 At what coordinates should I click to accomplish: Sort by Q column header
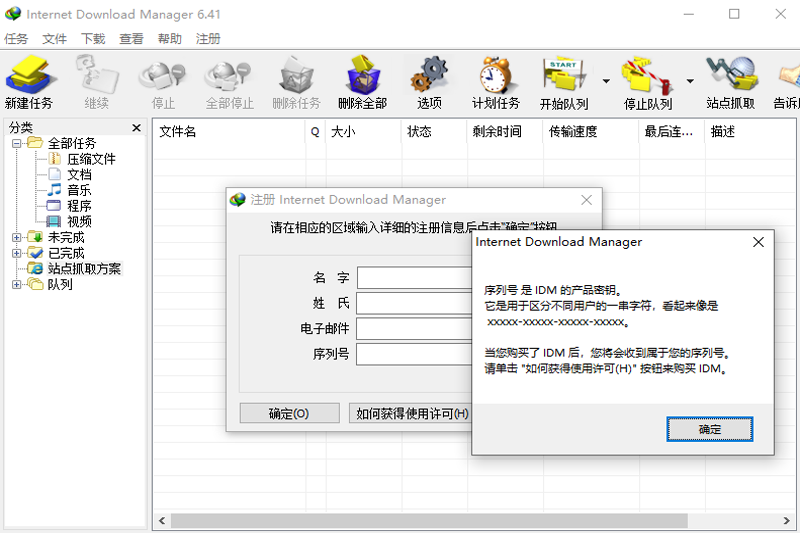point(315,132)
